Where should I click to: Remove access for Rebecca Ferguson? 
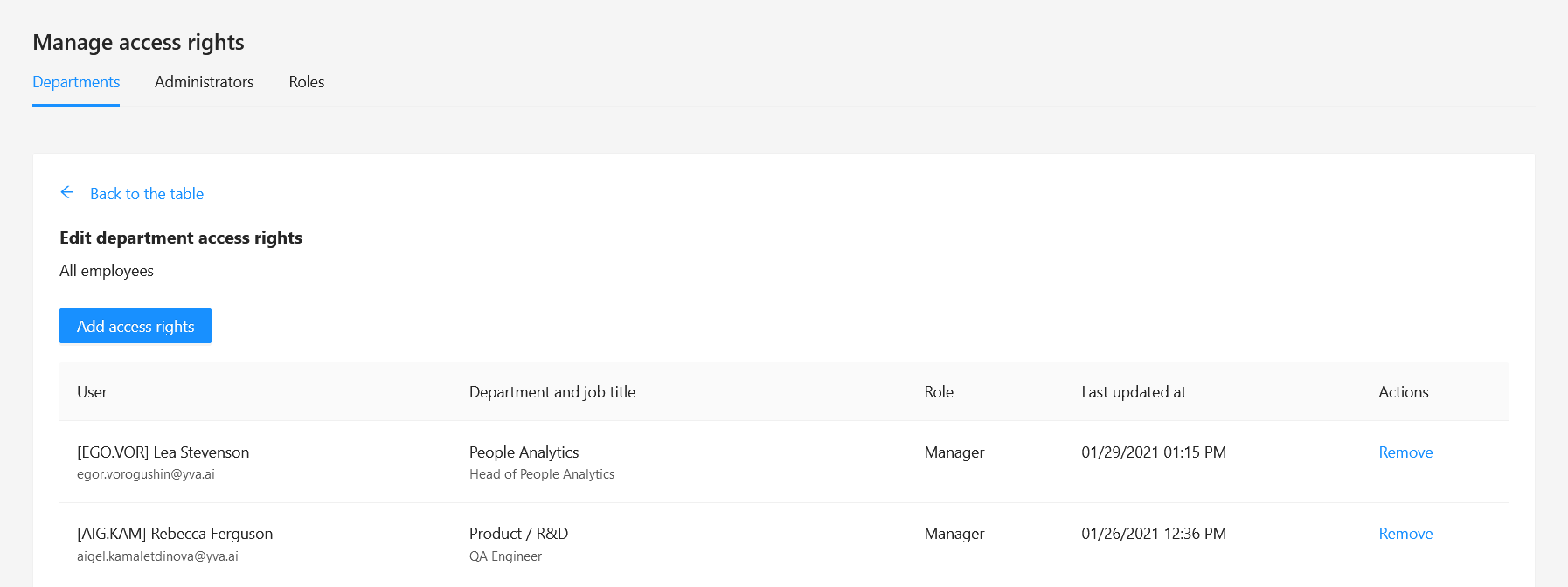click(x=1405, y=534)
